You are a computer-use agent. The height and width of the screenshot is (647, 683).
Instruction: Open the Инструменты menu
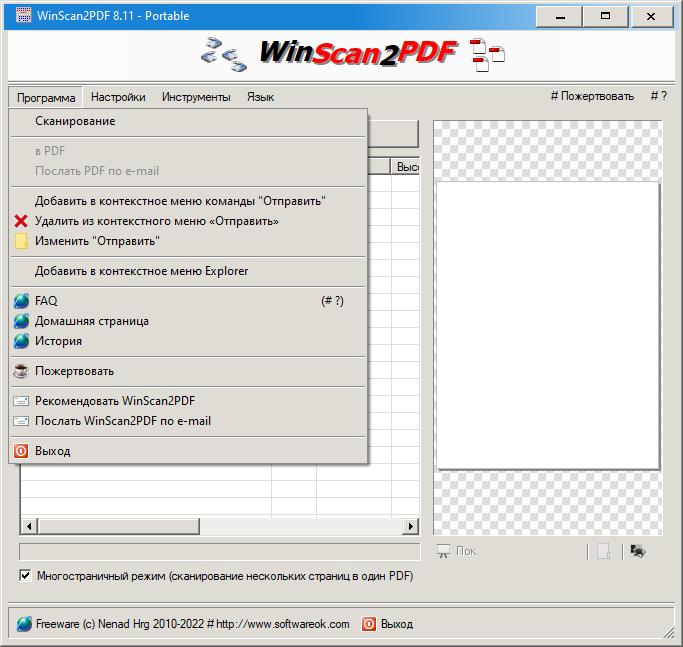[196, 97]
